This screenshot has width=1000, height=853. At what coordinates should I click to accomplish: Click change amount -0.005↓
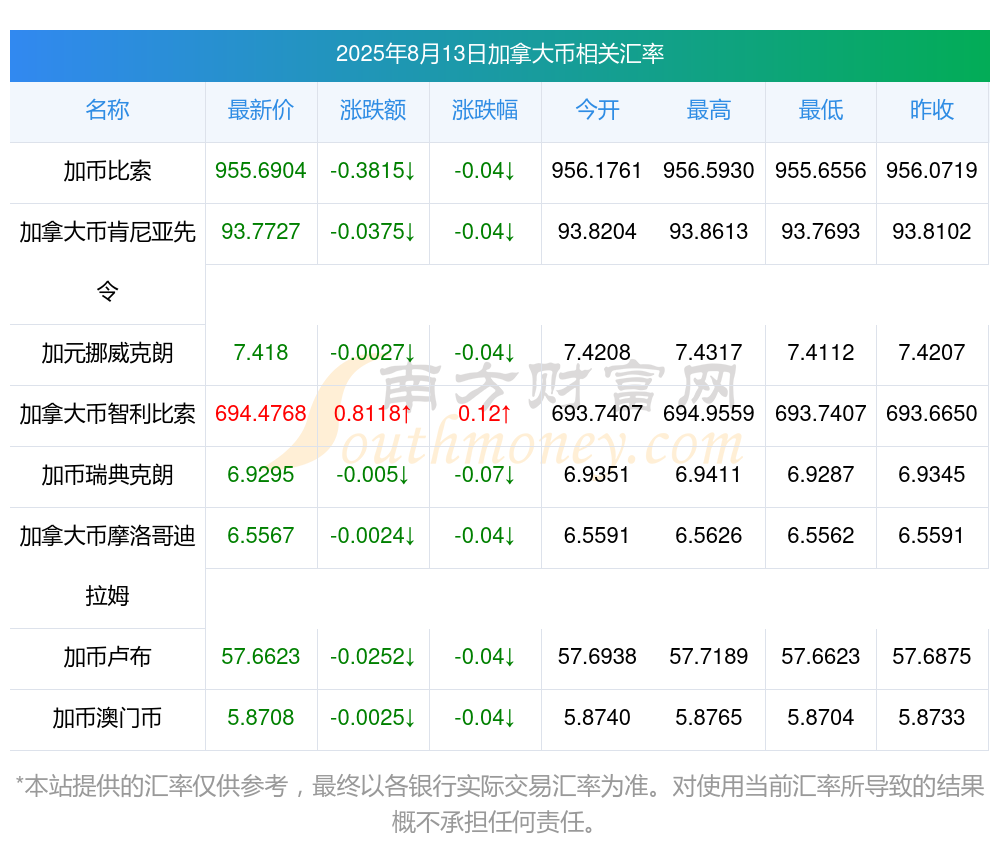(x=373, y=475)
